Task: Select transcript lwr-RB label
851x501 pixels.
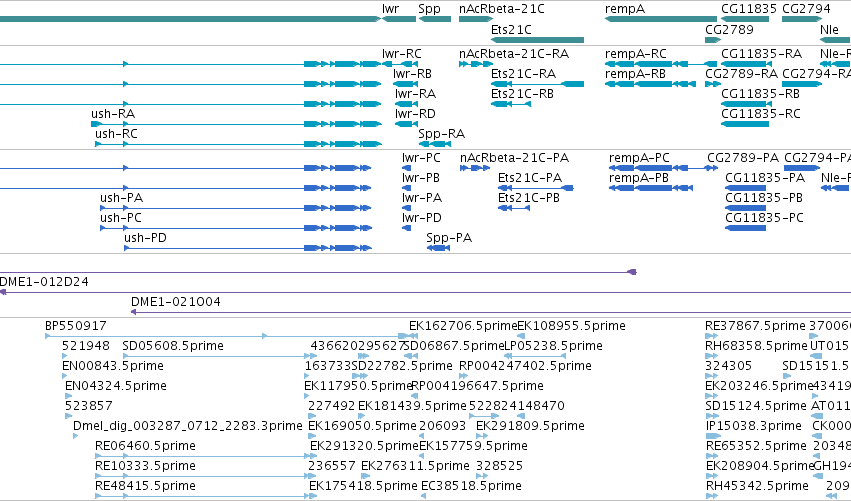Action: [412, 74]
